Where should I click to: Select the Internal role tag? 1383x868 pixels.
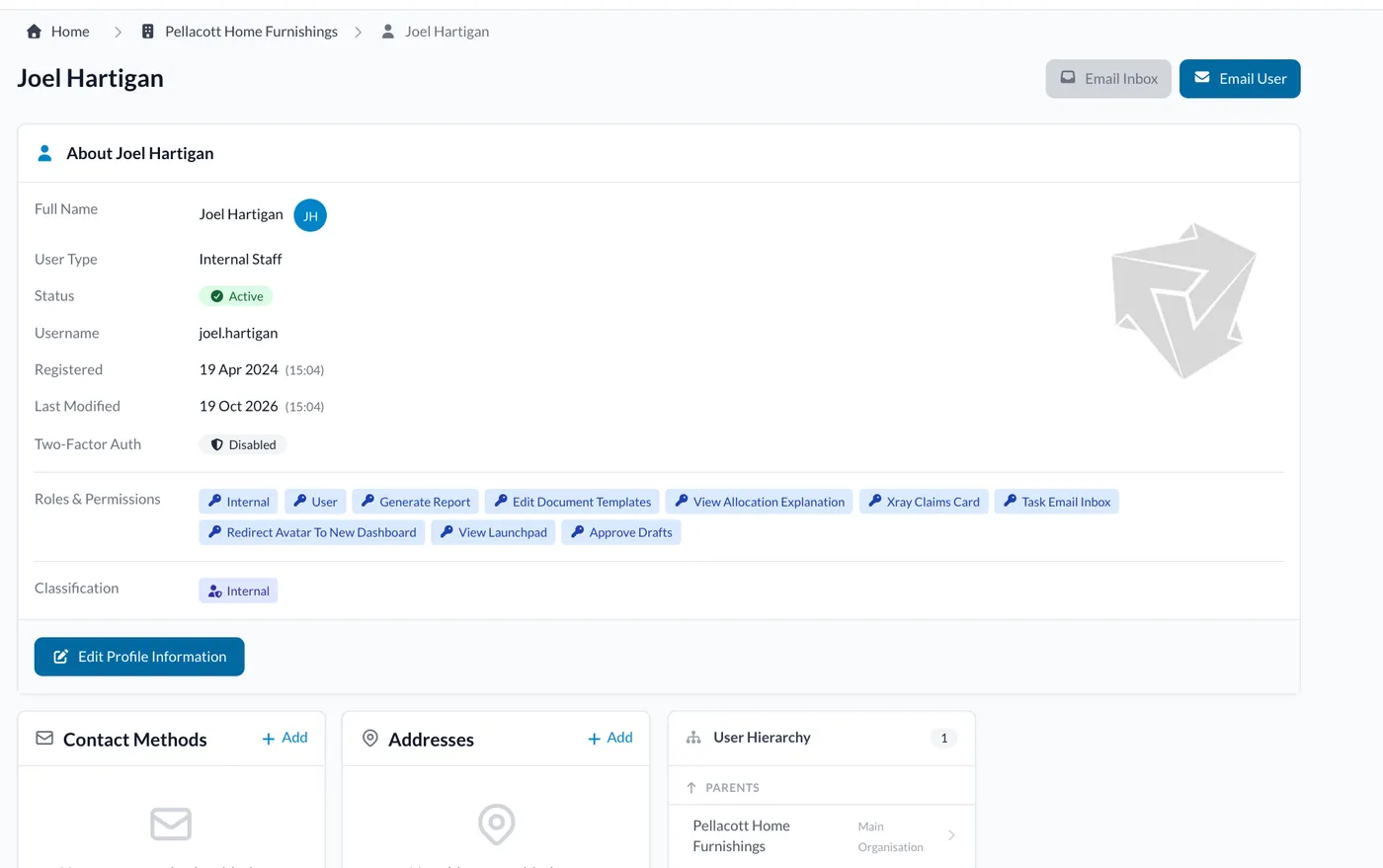(x=239, y=502)
